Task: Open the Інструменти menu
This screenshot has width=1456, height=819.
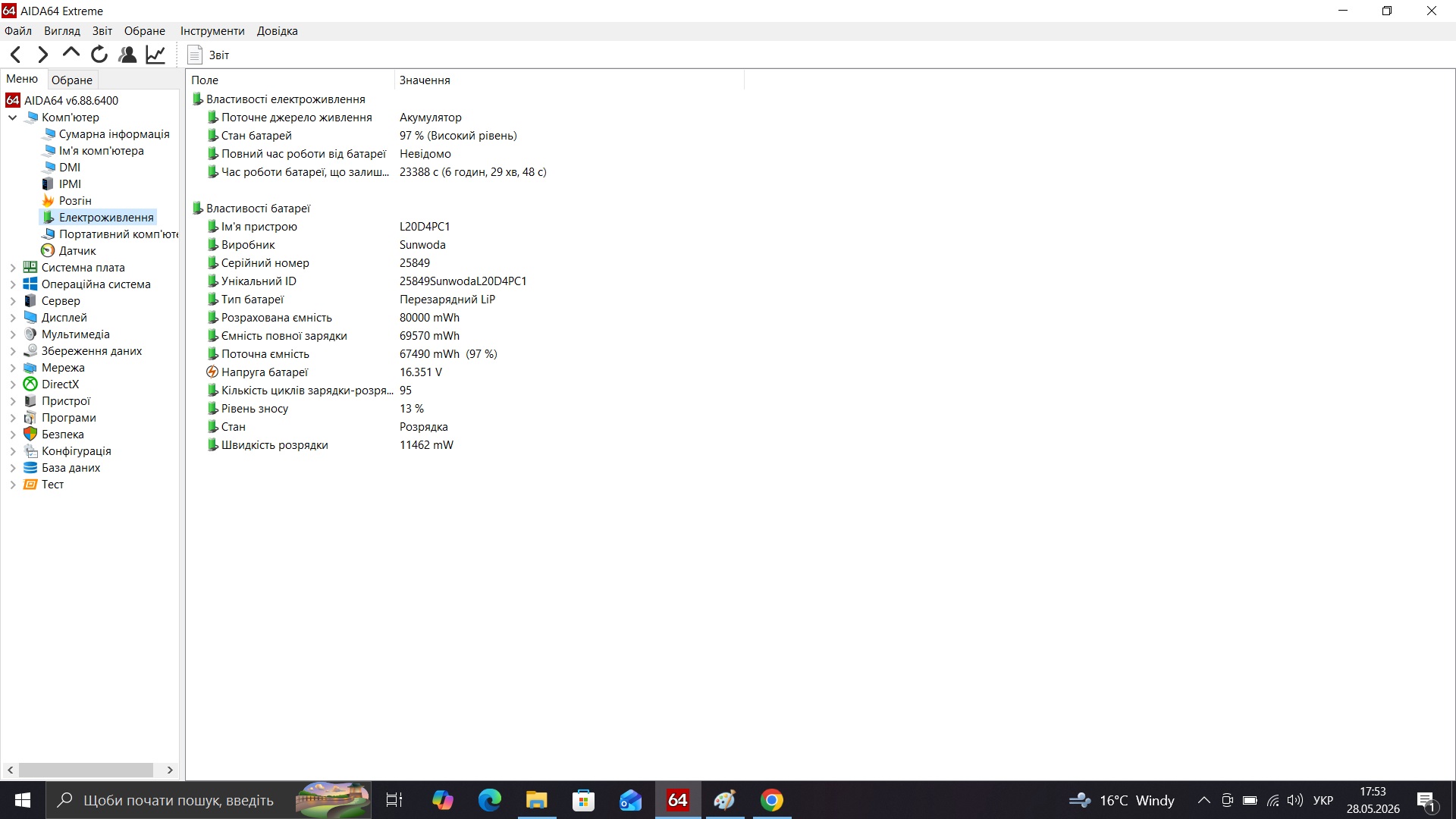Action: (x=212, y=31)
